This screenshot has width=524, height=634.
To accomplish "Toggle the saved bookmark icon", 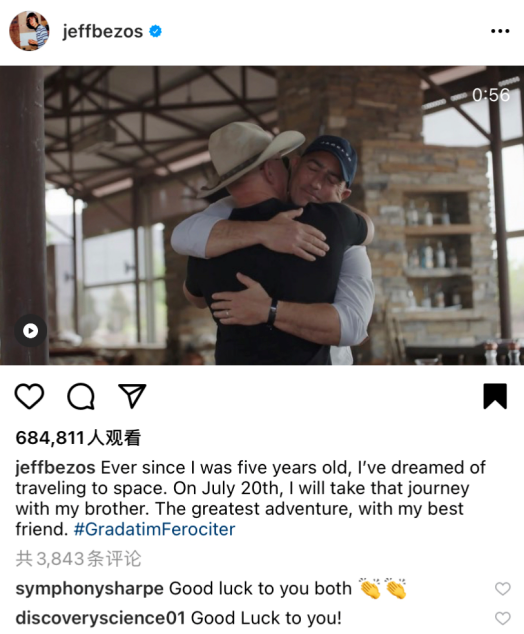I will pyautogui.click(x=495, y=396).
